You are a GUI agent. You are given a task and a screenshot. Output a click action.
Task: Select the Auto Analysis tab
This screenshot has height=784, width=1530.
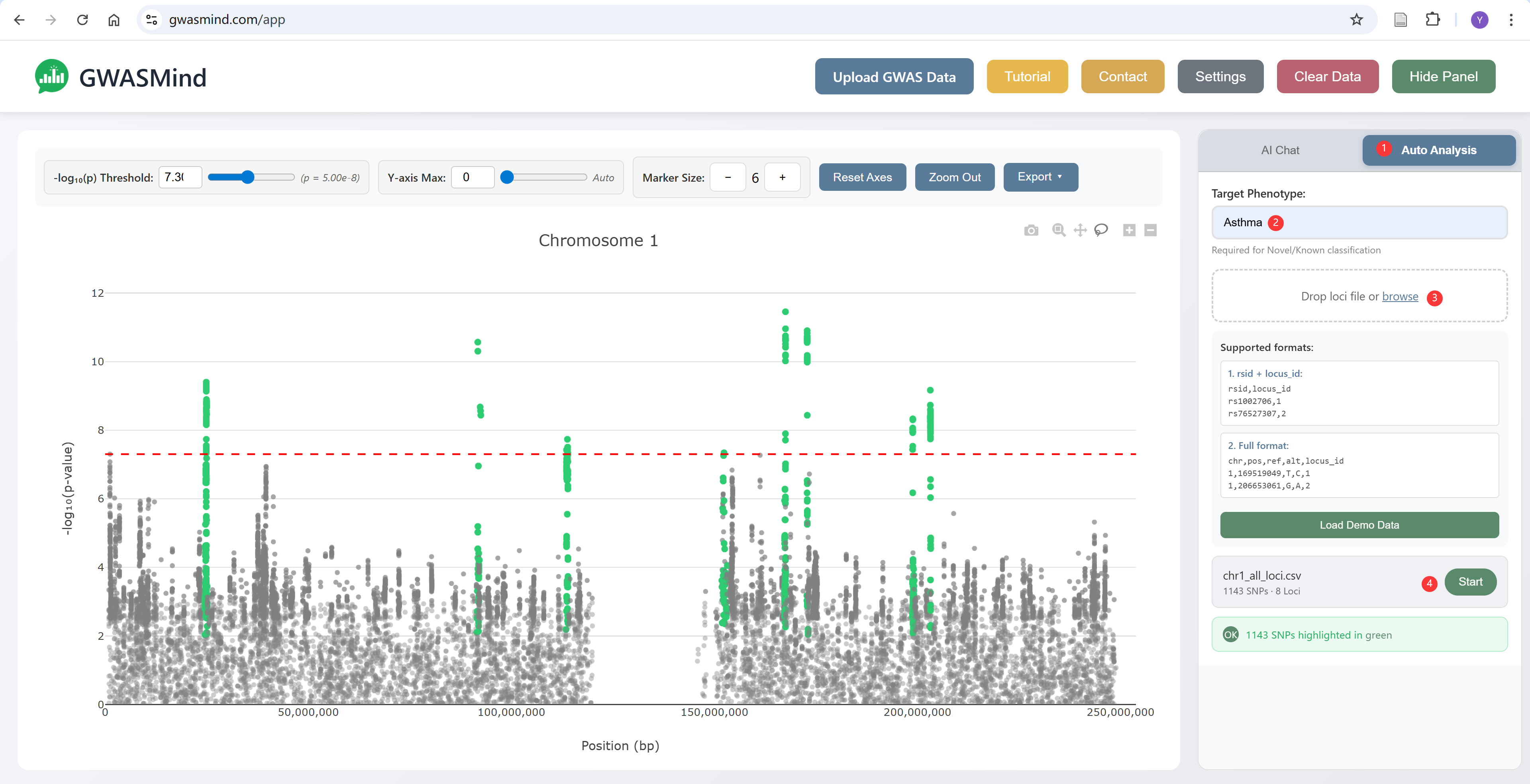[1438, 150]
